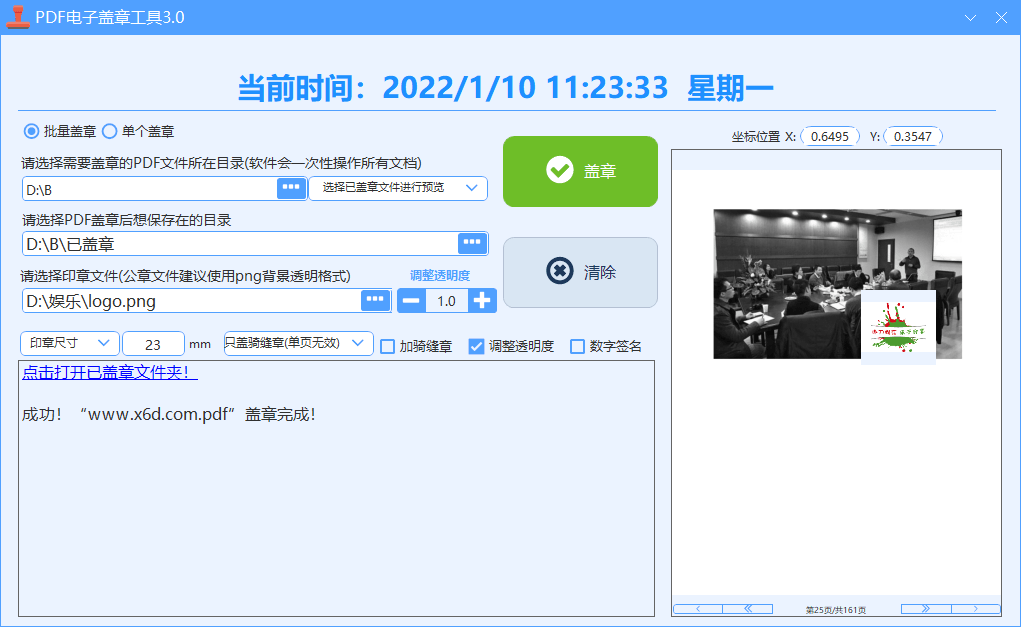Image resolution: width=1021 pixels, height=627 pixels.
Task: Enable the 数字签名 checkbox
Action: pos(576,345)
